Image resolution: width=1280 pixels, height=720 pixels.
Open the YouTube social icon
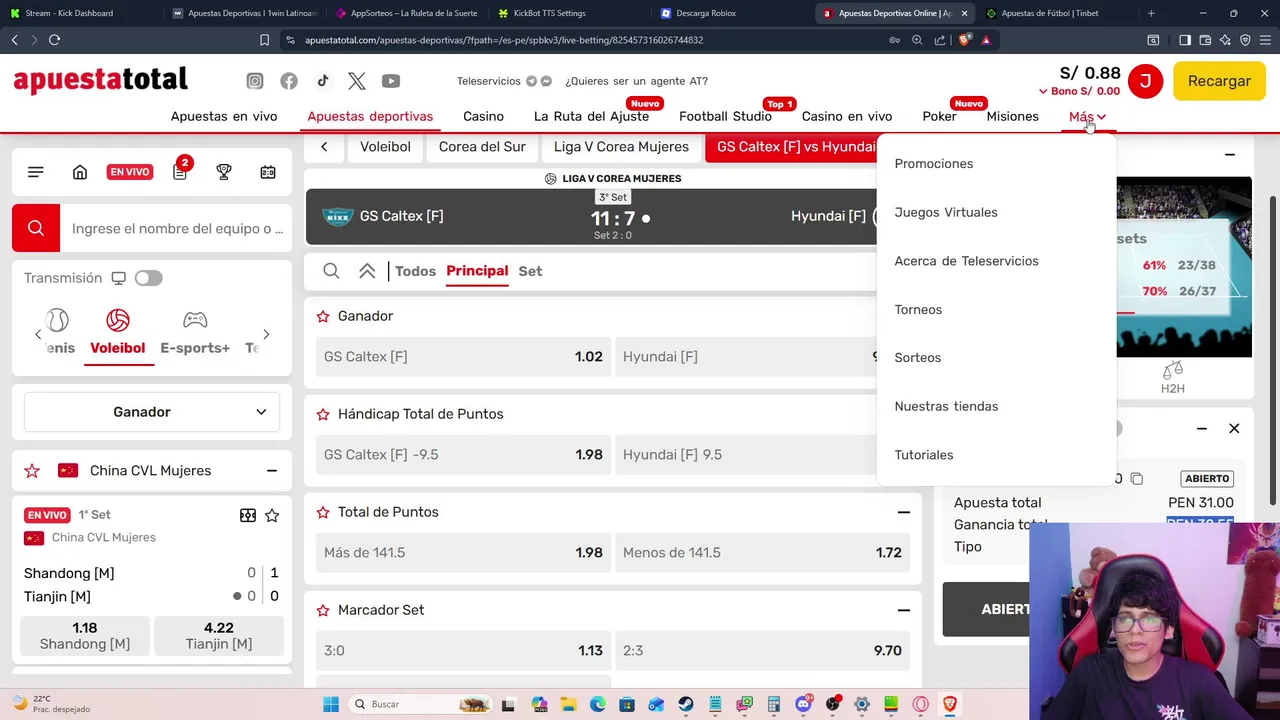tap(391, 81)
